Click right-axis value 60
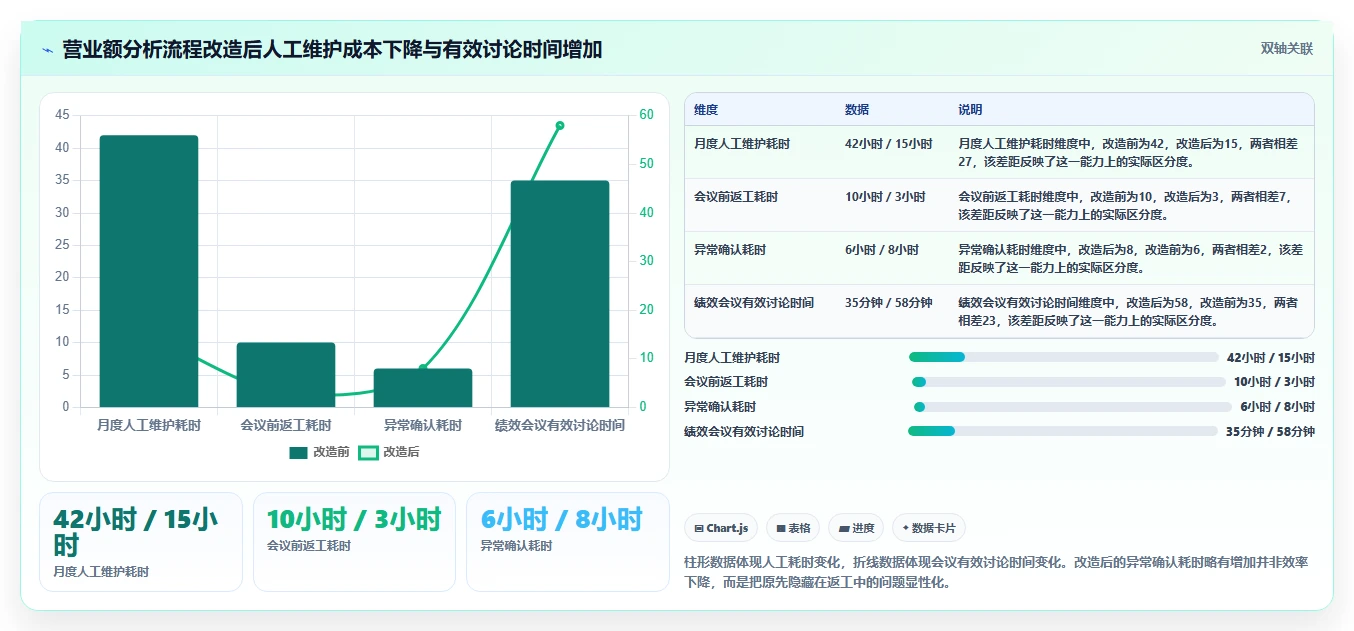 click(x=646, y=115)
